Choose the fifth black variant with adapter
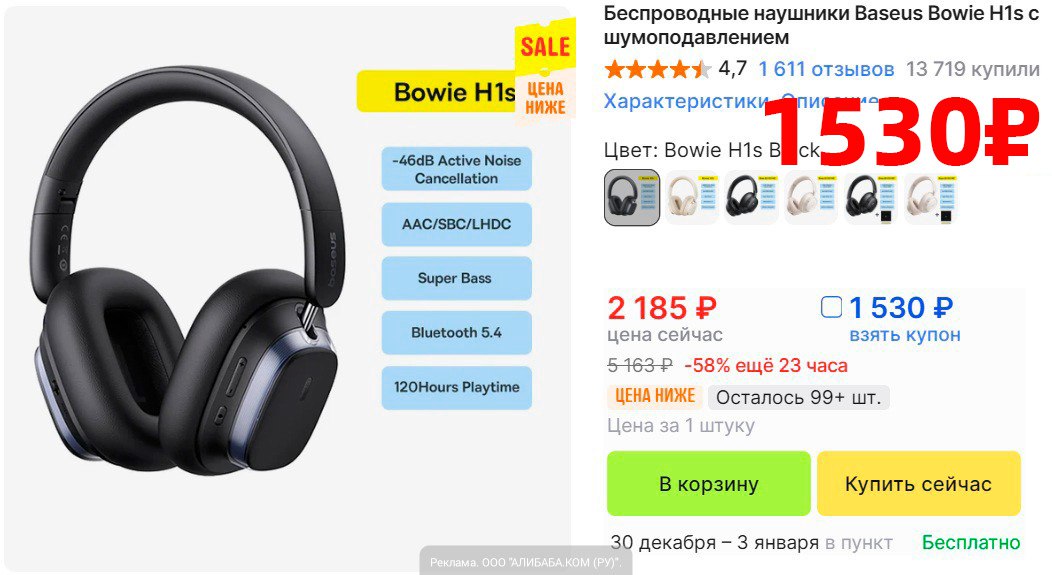 (871, 197)
